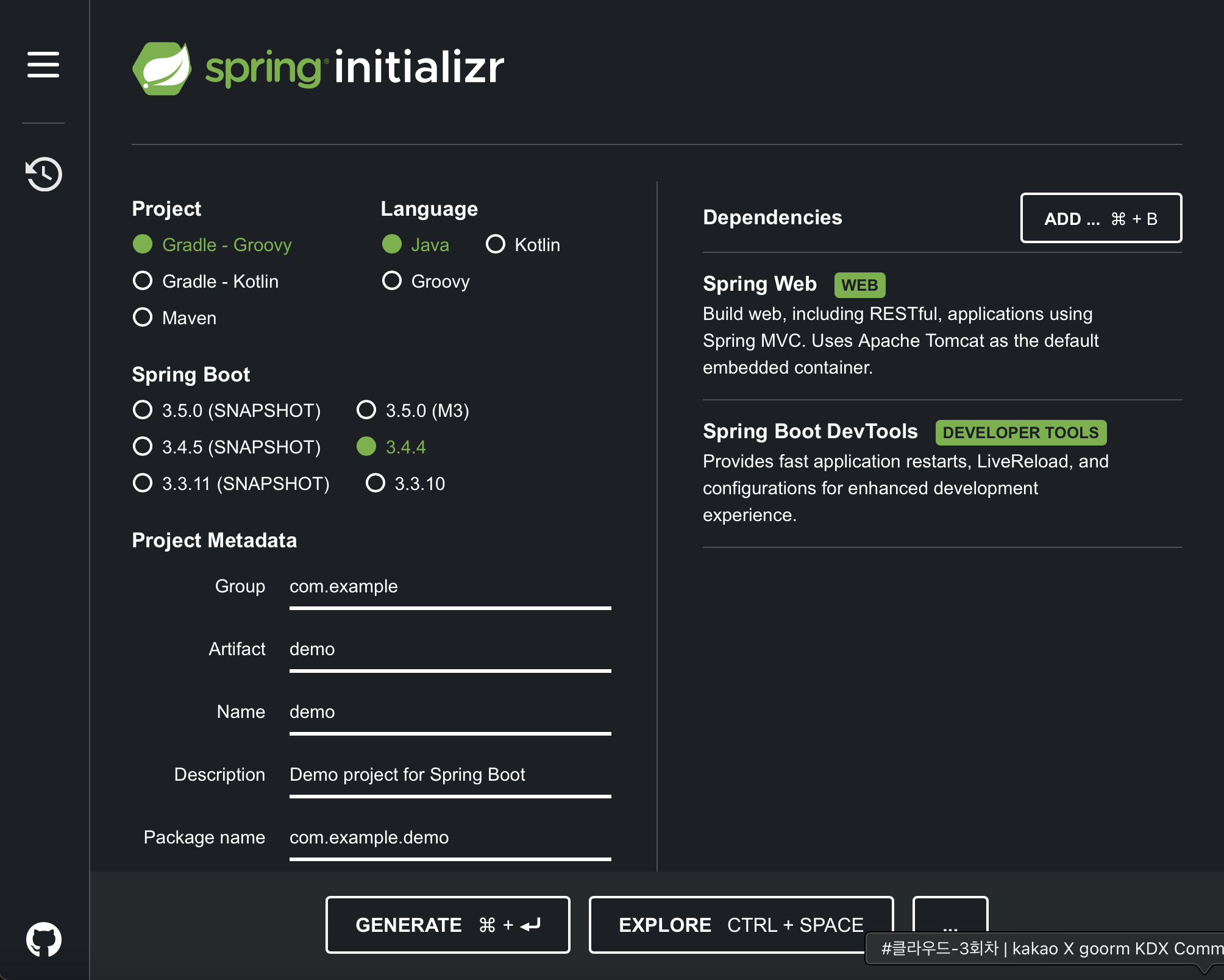Click the Spring Boot DevTools dependency entry
Screen dimensions: 1224x980
[x=942, y=473]
